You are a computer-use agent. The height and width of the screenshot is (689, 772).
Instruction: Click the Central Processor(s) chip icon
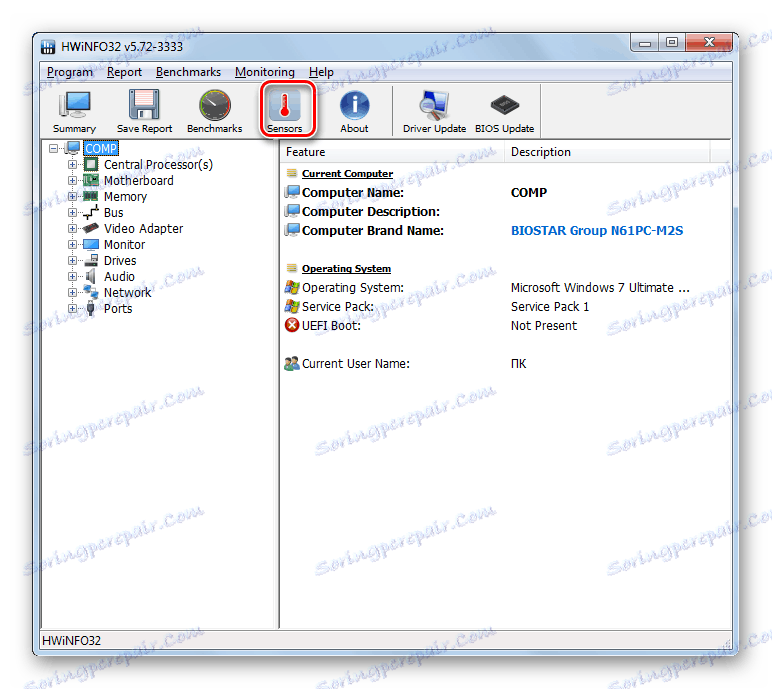[91, 164]
